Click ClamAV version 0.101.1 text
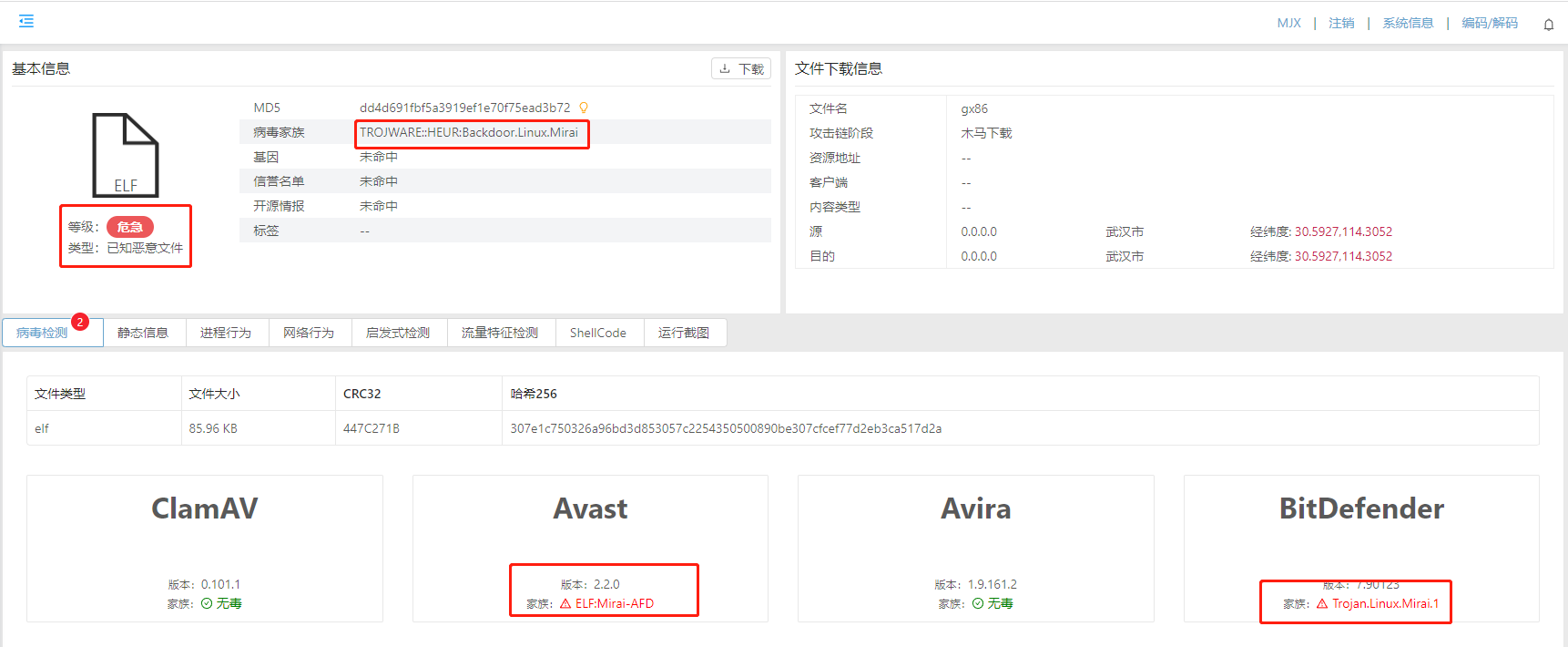The image size is (1568, 647). tap(220, 584)
